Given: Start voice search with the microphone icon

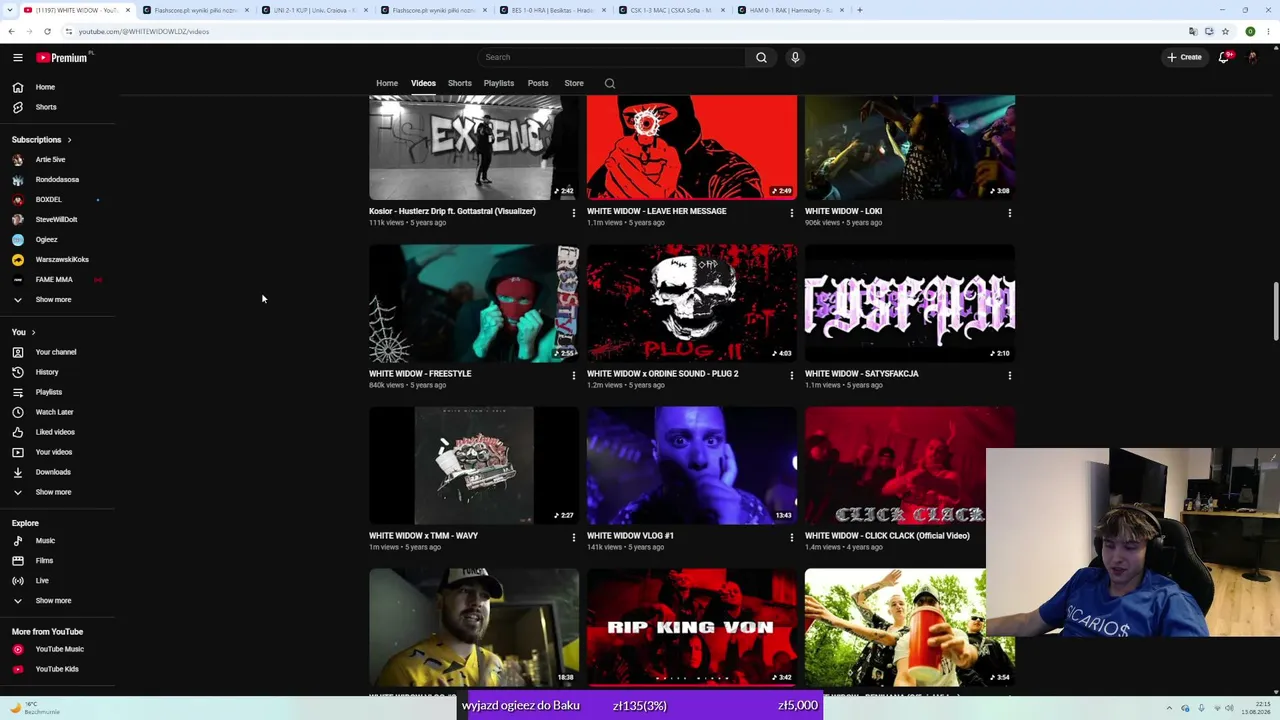Looking at the screenshot, I should (x=795, y=58).
